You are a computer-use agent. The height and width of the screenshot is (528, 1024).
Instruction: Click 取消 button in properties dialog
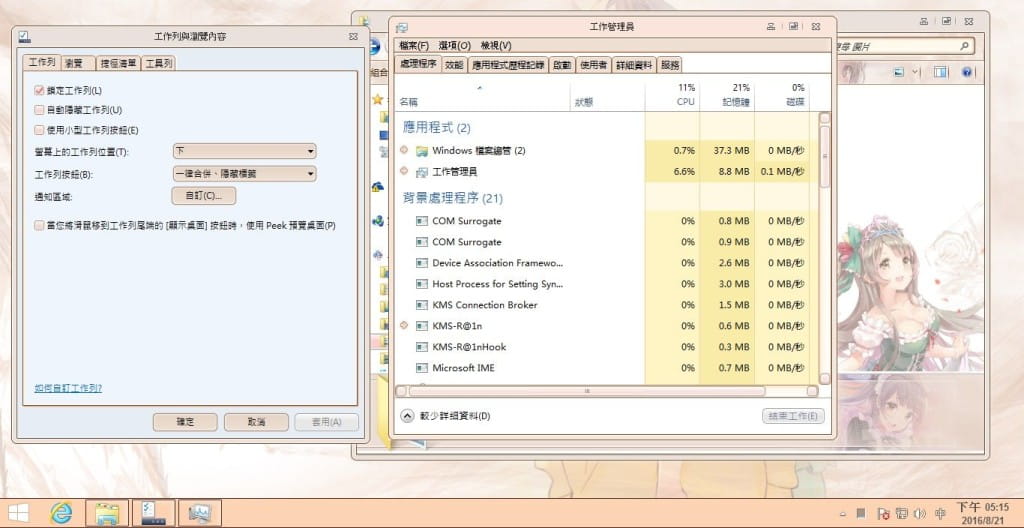tap(256, 422)
